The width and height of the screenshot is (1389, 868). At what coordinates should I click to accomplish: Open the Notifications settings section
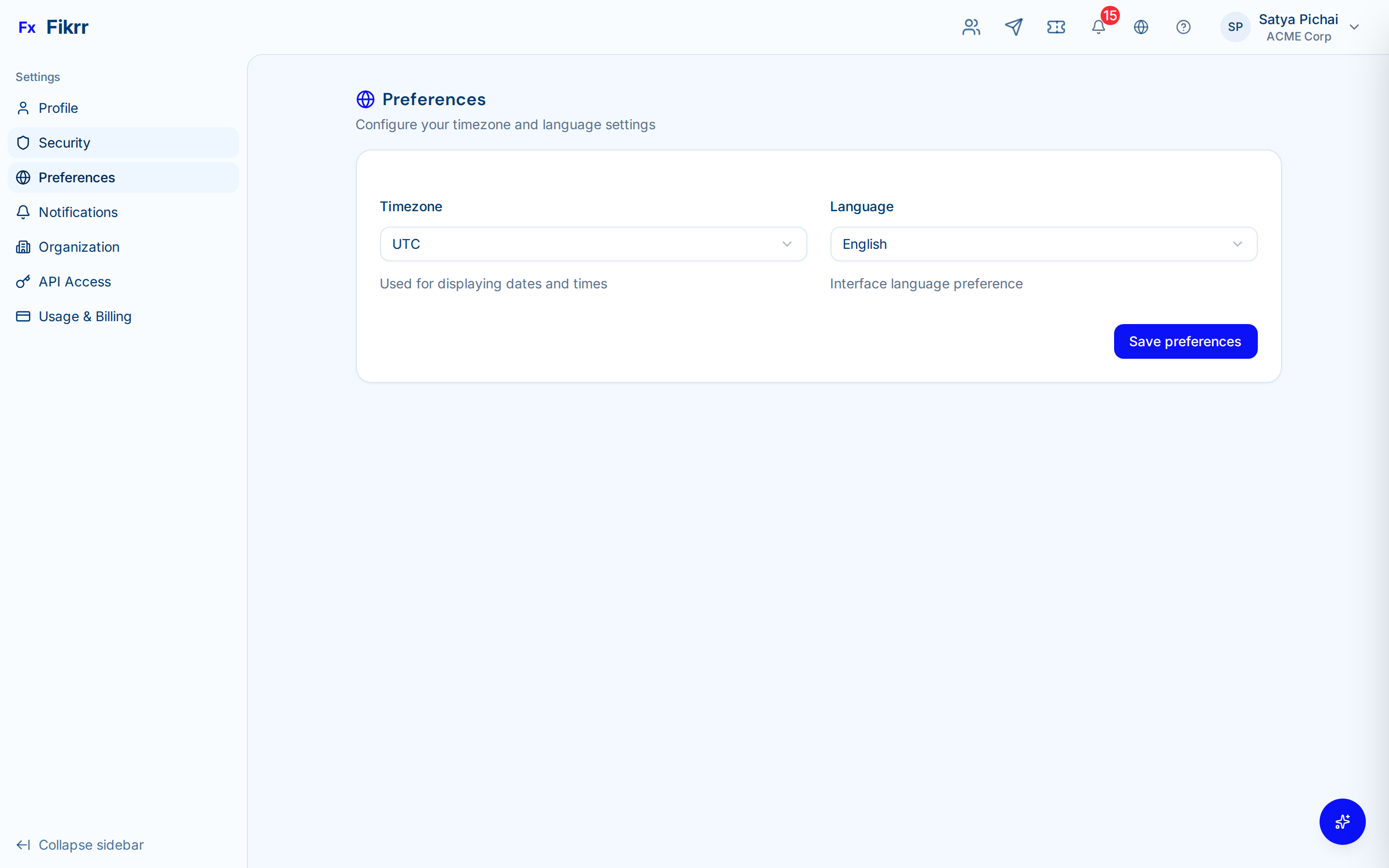point(78,212)
